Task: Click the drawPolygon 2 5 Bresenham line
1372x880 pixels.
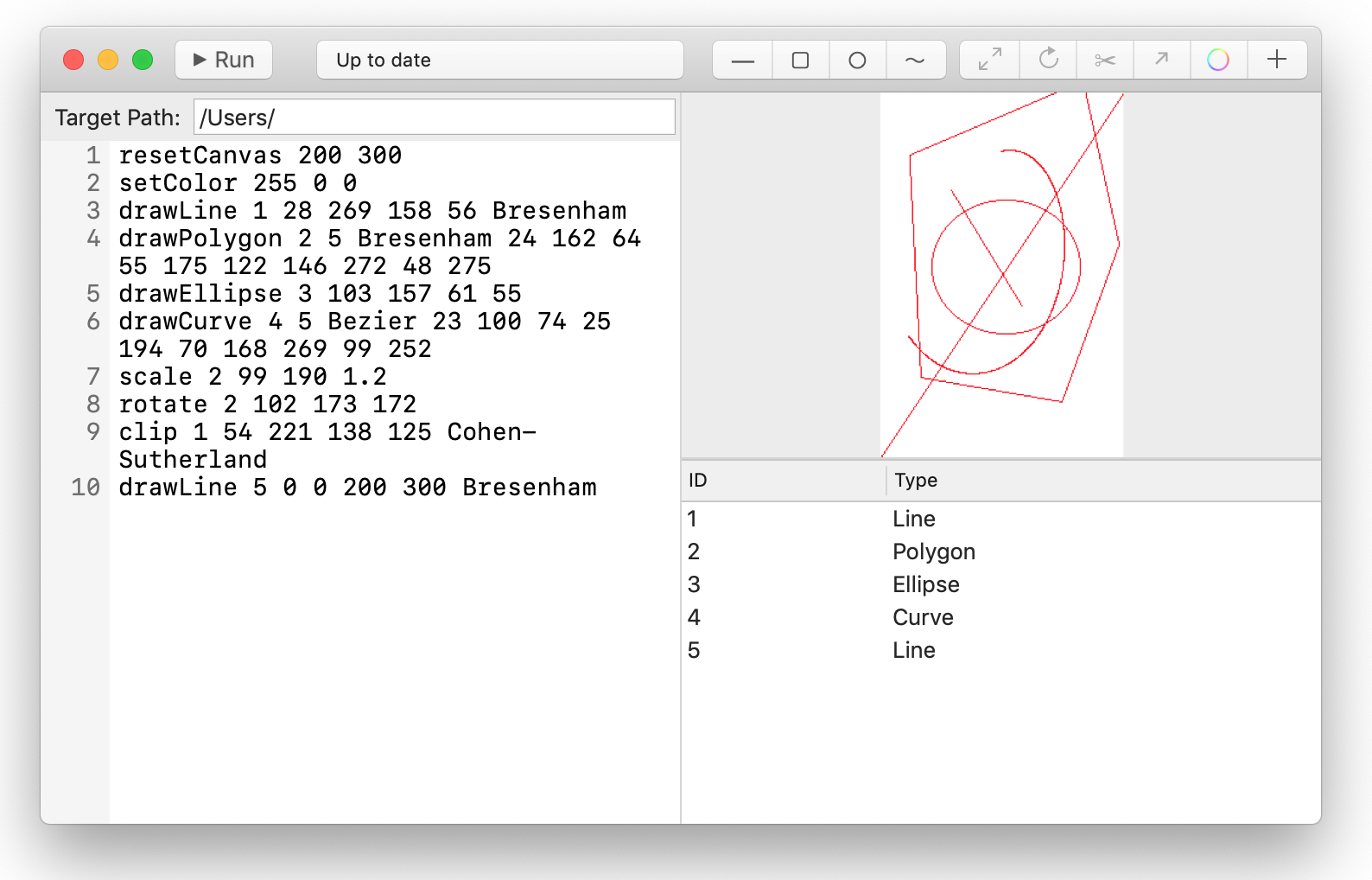Action: click(380, 252)
